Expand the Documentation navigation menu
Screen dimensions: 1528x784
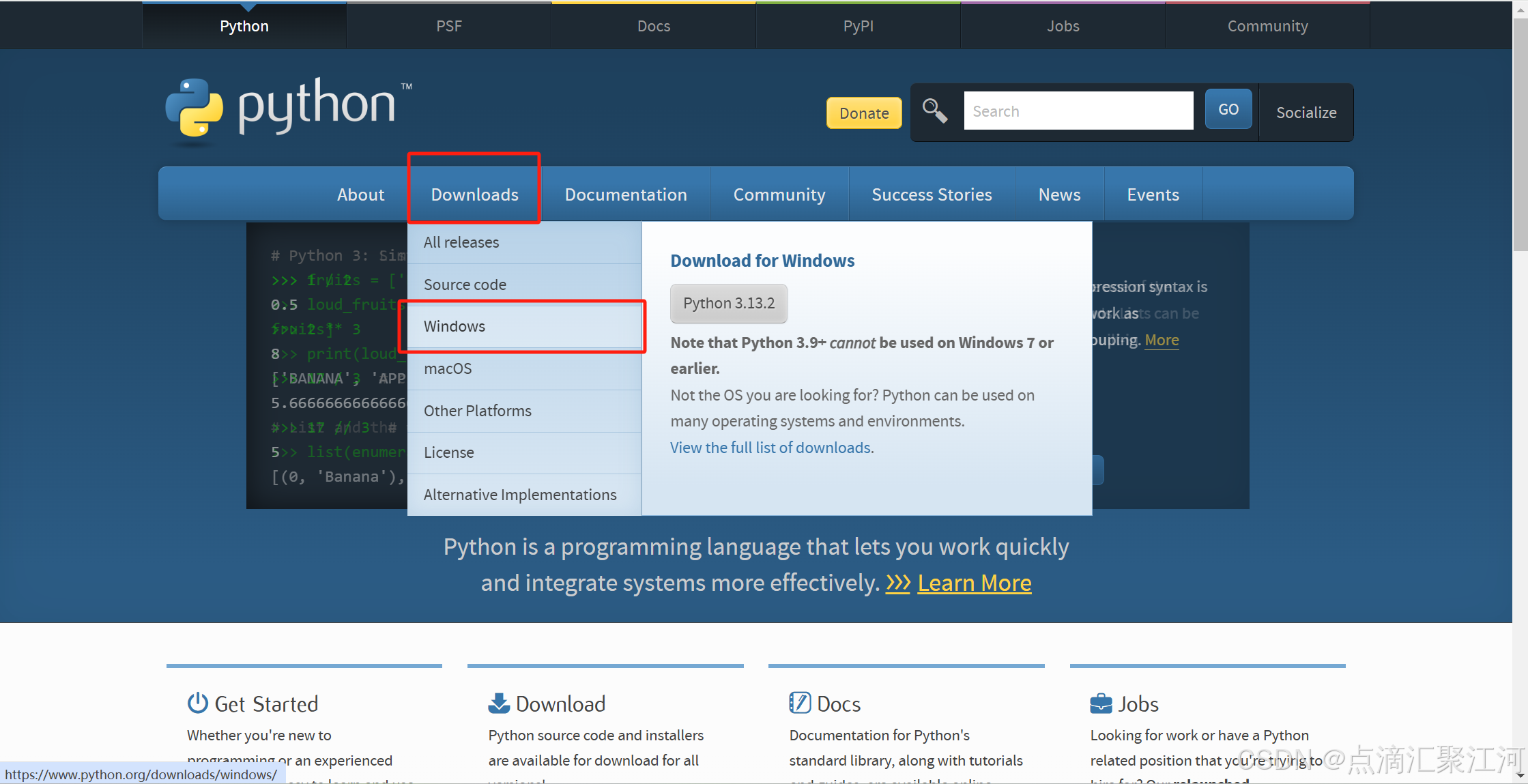click(625, 194)
